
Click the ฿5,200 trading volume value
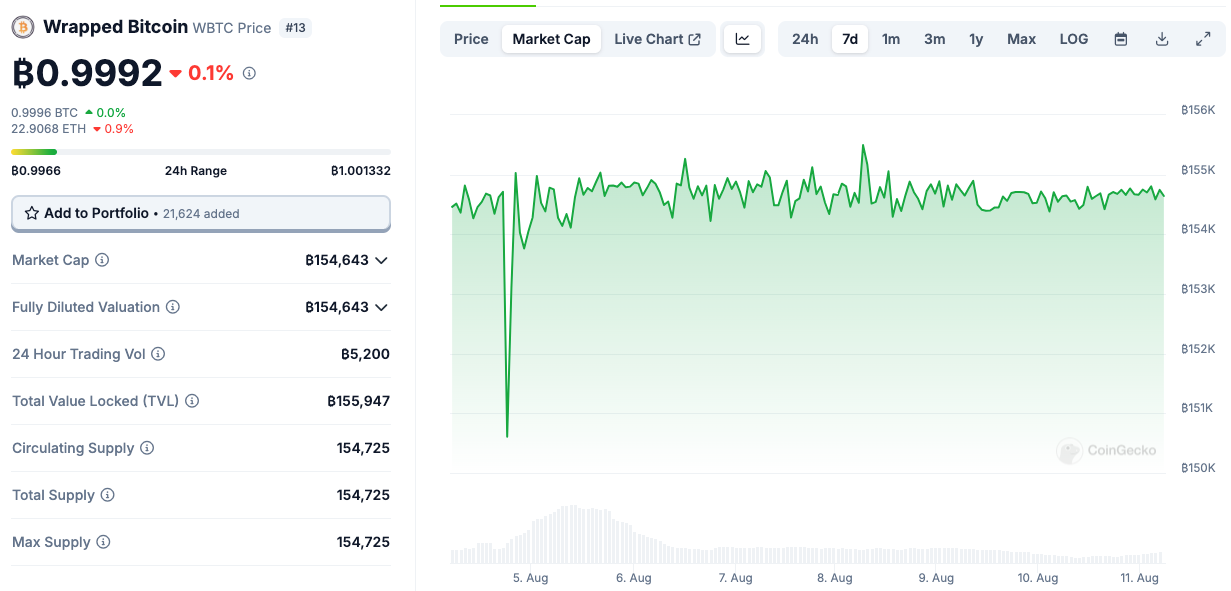[365, 354]
